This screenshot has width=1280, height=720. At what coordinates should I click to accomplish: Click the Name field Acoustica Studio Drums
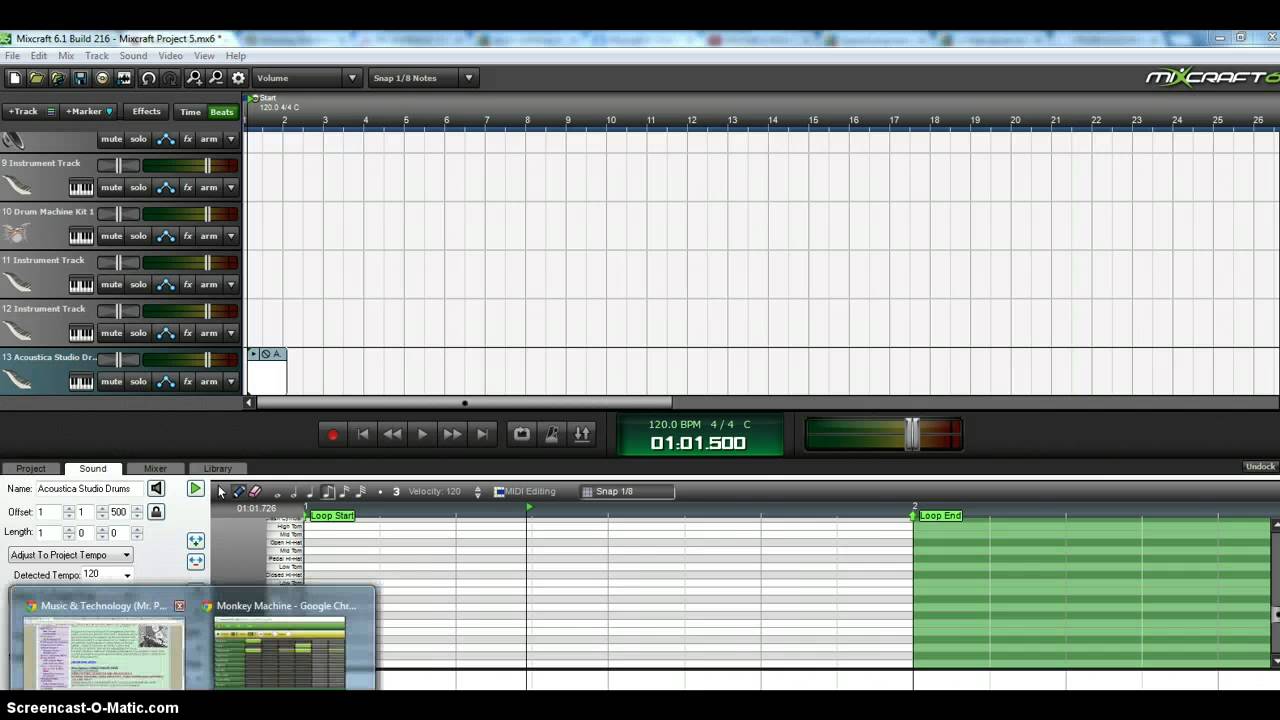click(x=88, y=489)
